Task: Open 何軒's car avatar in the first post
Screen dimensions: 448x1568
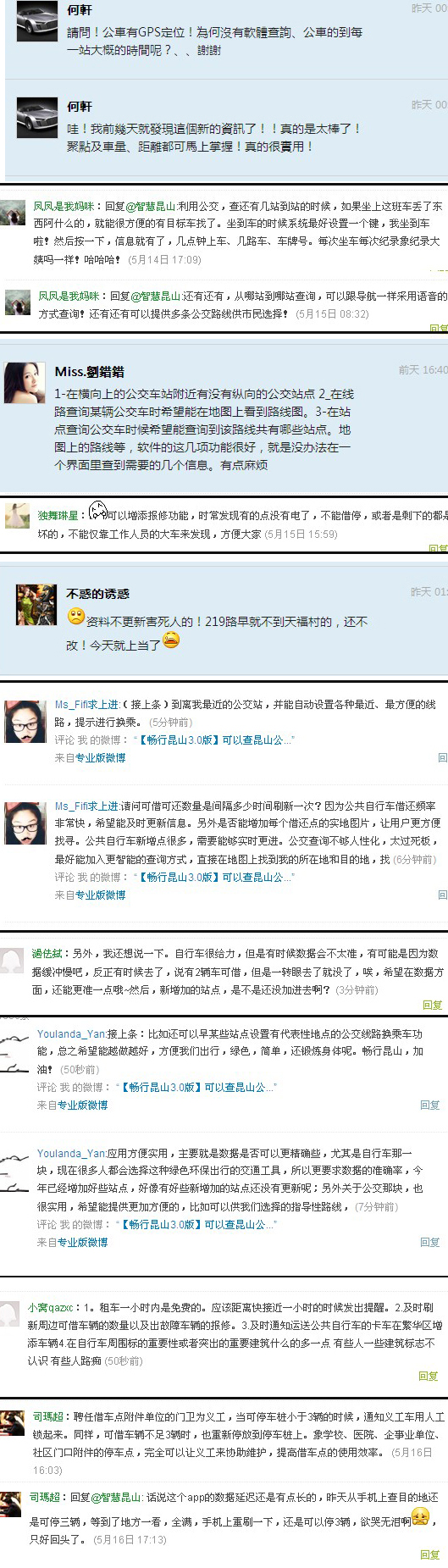Action: point(37,22)
